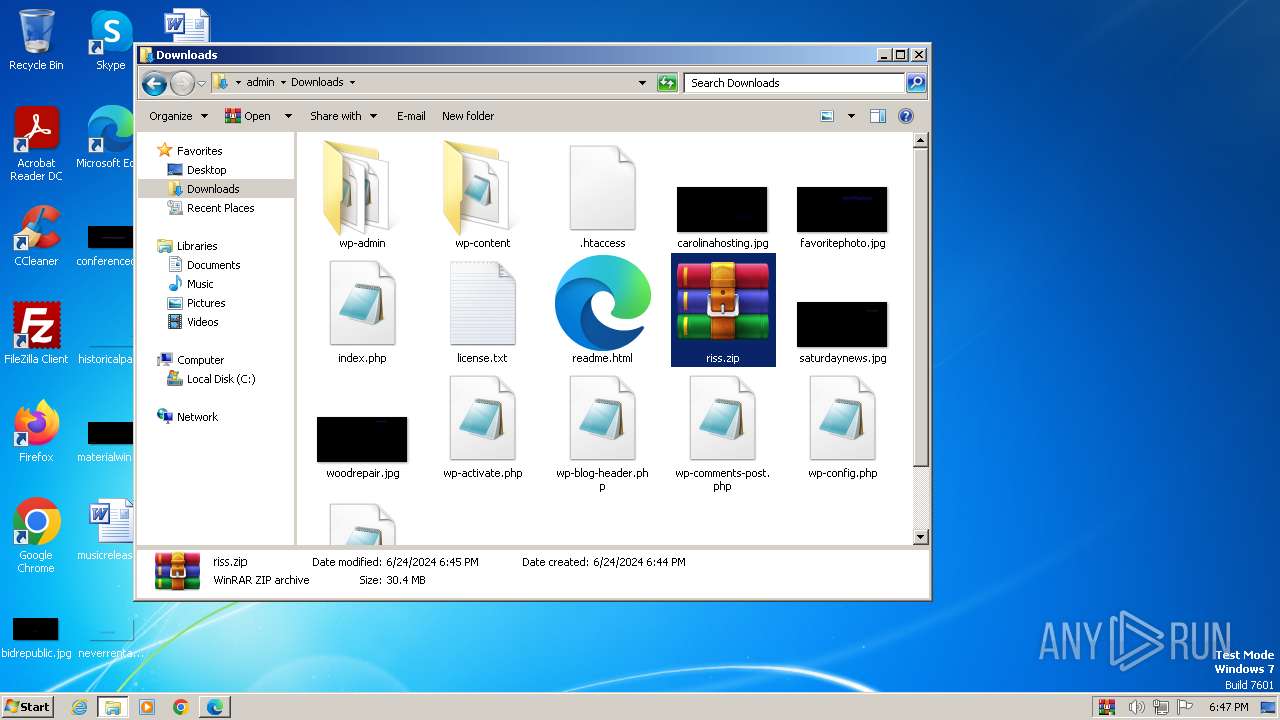Open the wp-content folder
The image size is (1280, 720).
click(x=482, y=195)
